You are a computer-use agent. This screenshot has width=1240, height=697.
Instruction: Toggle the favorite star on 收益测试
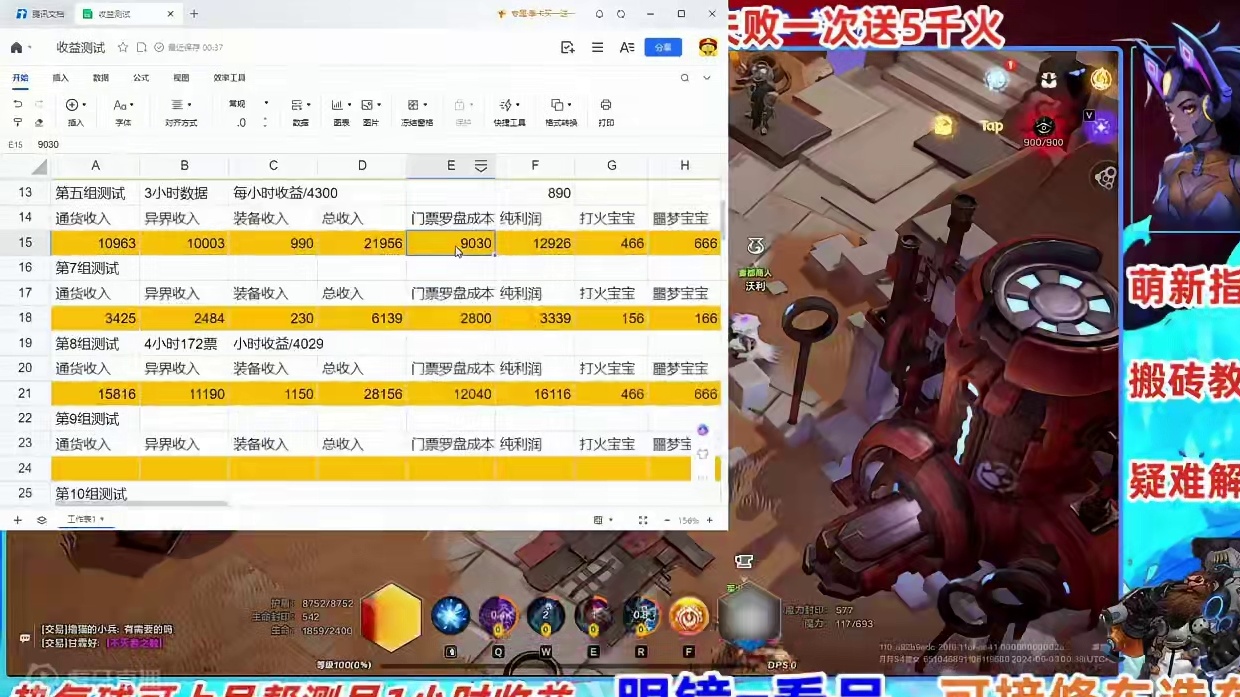123,47
